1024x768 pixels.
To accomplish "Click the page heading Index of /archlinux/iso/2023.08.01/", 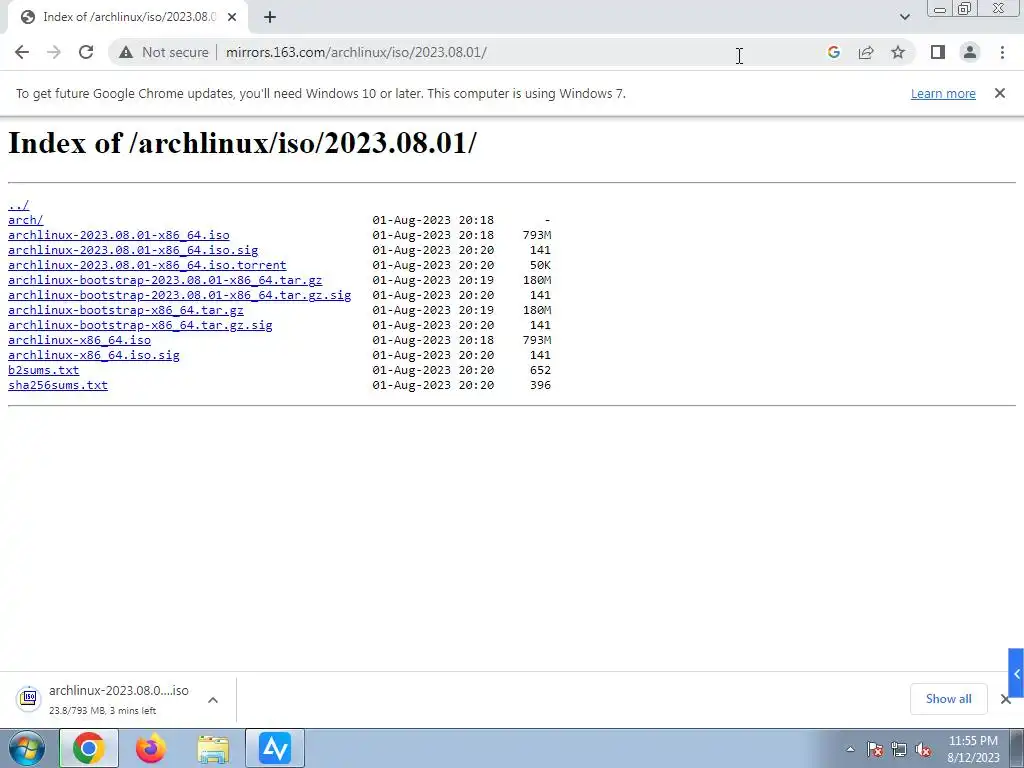I will click(x=242, y=143).
